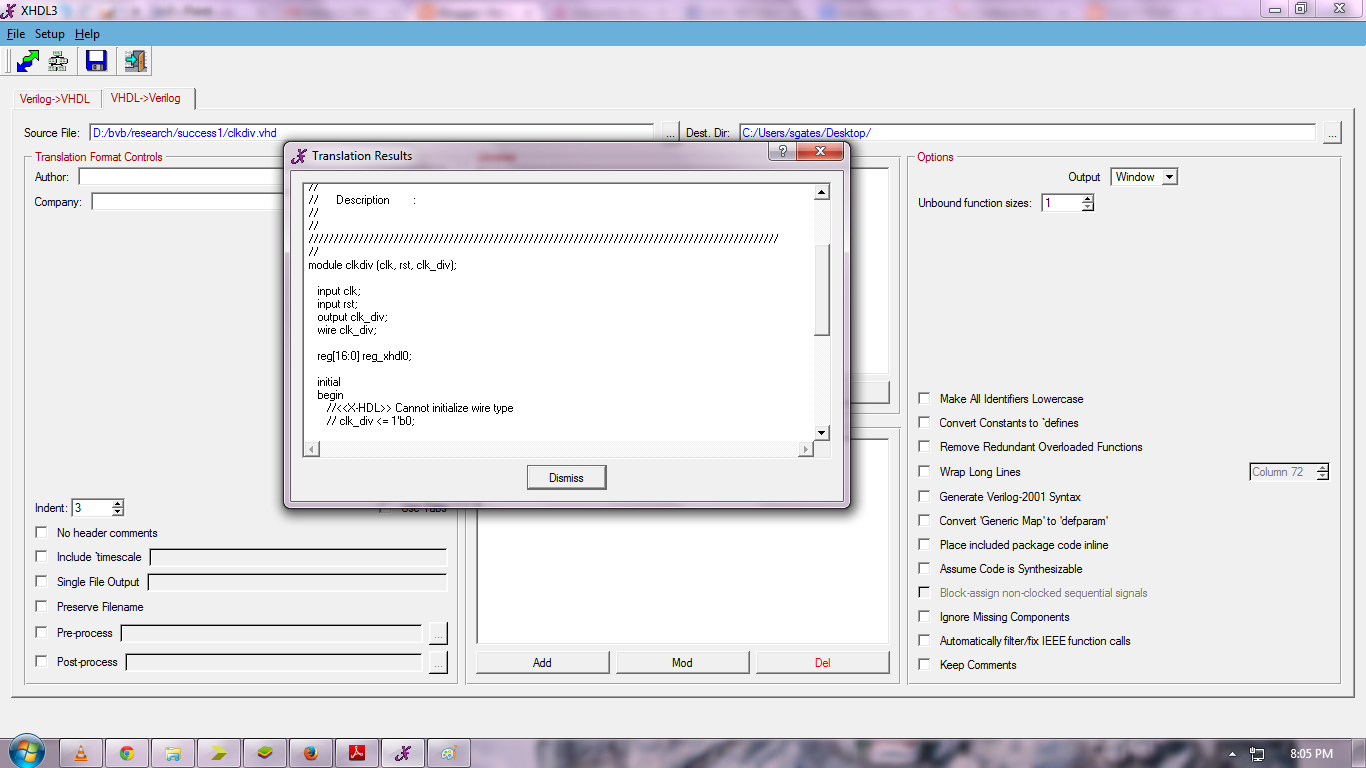Viewport: 1366px width, 768px height.
Task: Dismiss the Translation Results dialog
Action: 566,477
